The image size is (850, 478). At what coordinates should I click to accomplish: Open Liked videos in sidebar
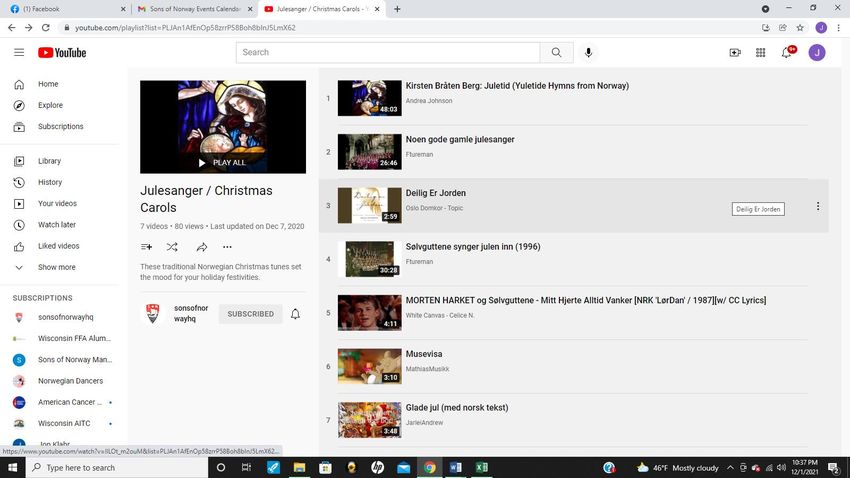tap(58, 246)
